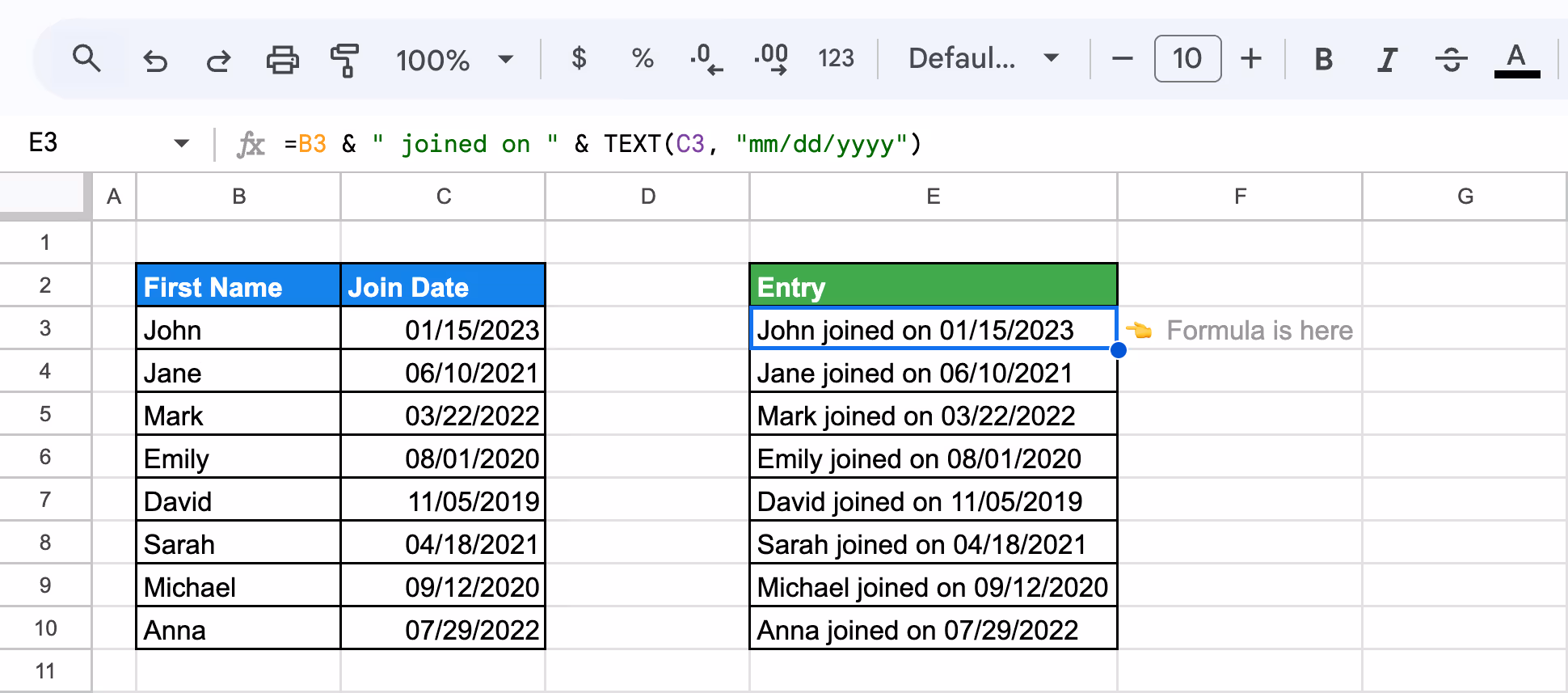
Task: Redo the last action
Action: (218, 60)
